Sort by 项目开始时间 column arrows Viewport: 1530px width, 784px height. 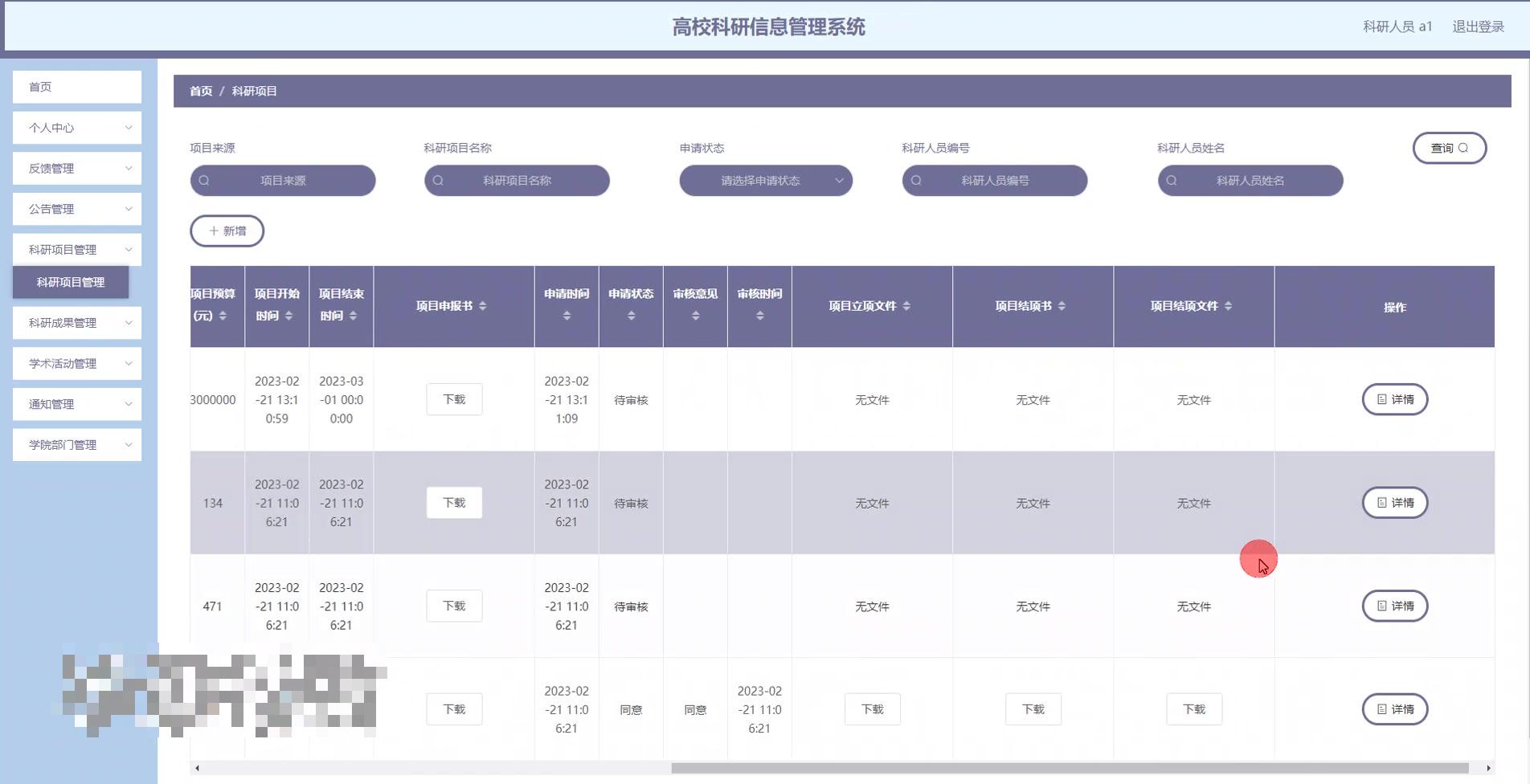point(288,316)
